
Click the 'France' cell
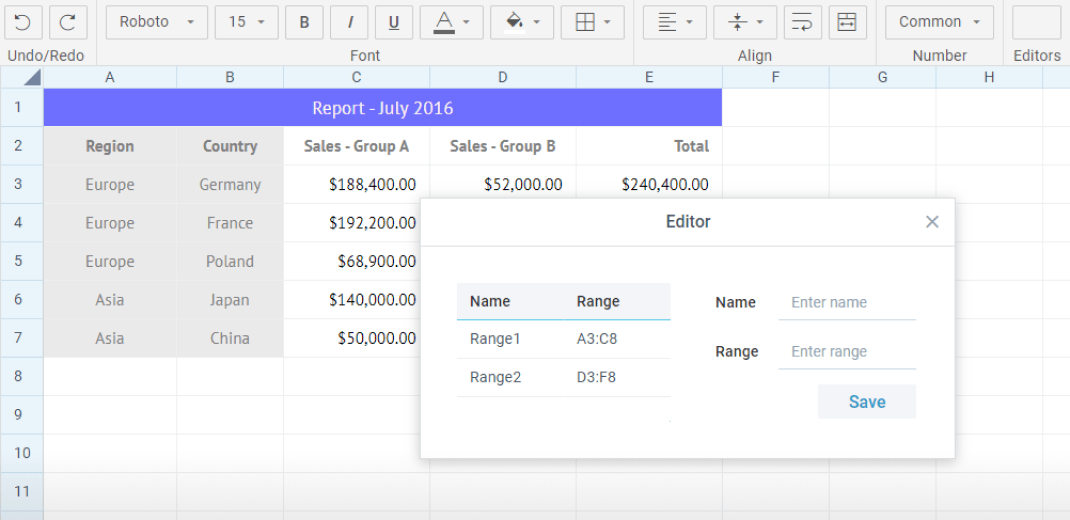[x=230, y=223]
